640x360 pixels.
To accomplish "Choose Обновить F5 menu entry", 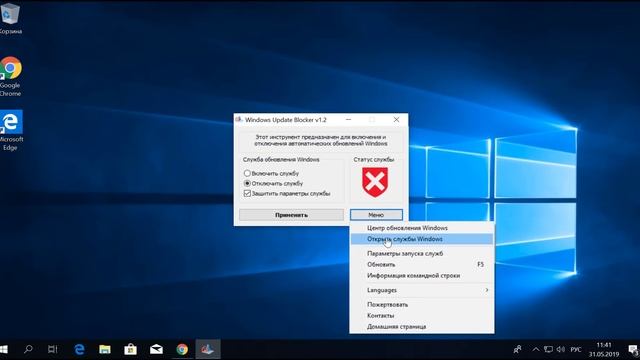I will [x=422, y=264].
